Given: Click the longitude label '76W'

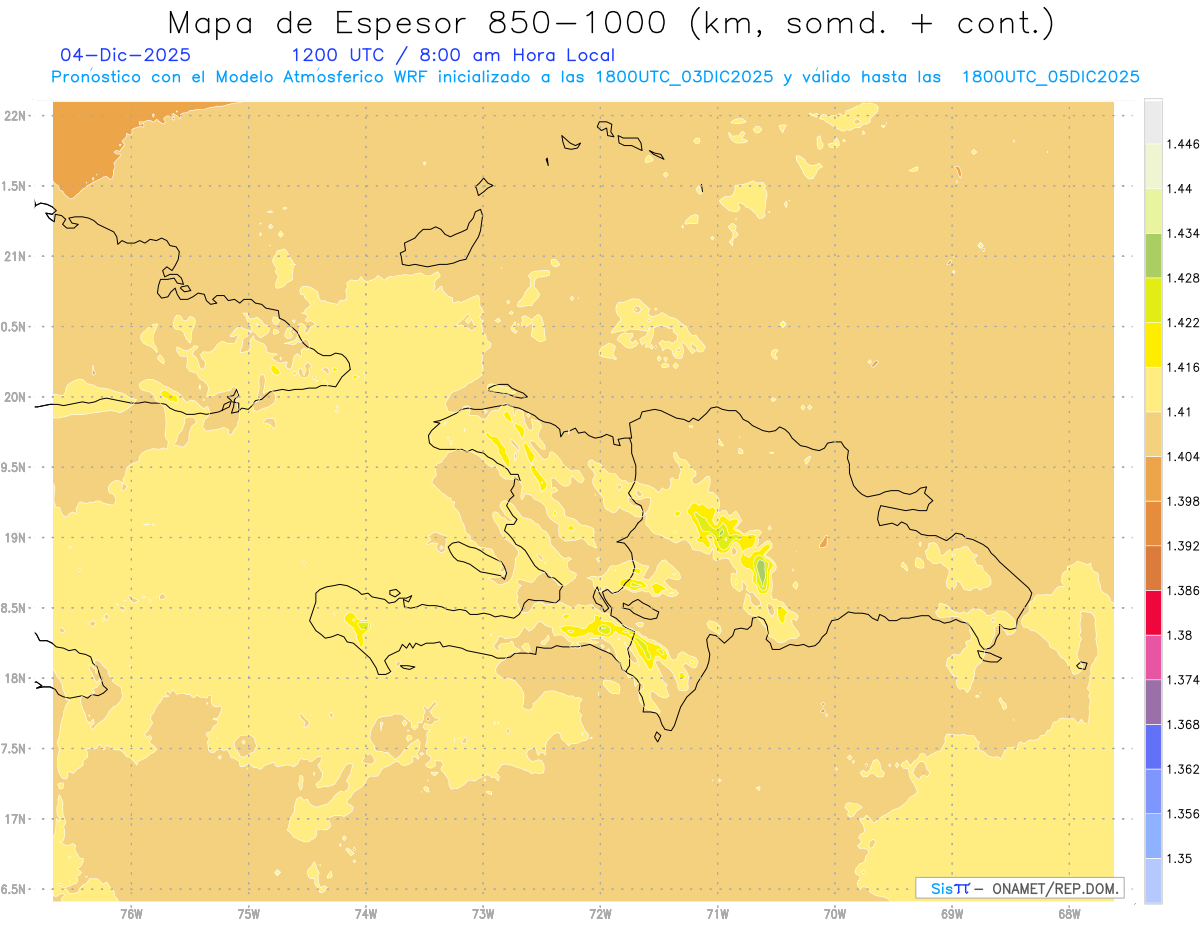Looking at the screenshot, I should 131,914.
